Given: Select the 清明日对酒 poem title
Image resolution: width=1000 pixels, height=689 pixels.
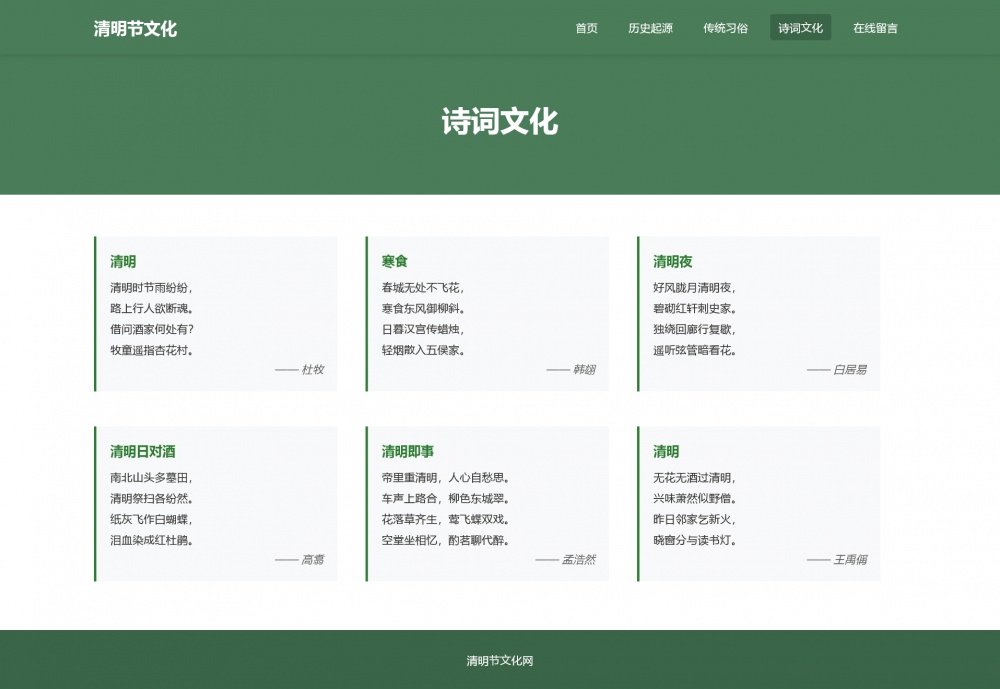Looking at the screenshot, I should point(143,452).
